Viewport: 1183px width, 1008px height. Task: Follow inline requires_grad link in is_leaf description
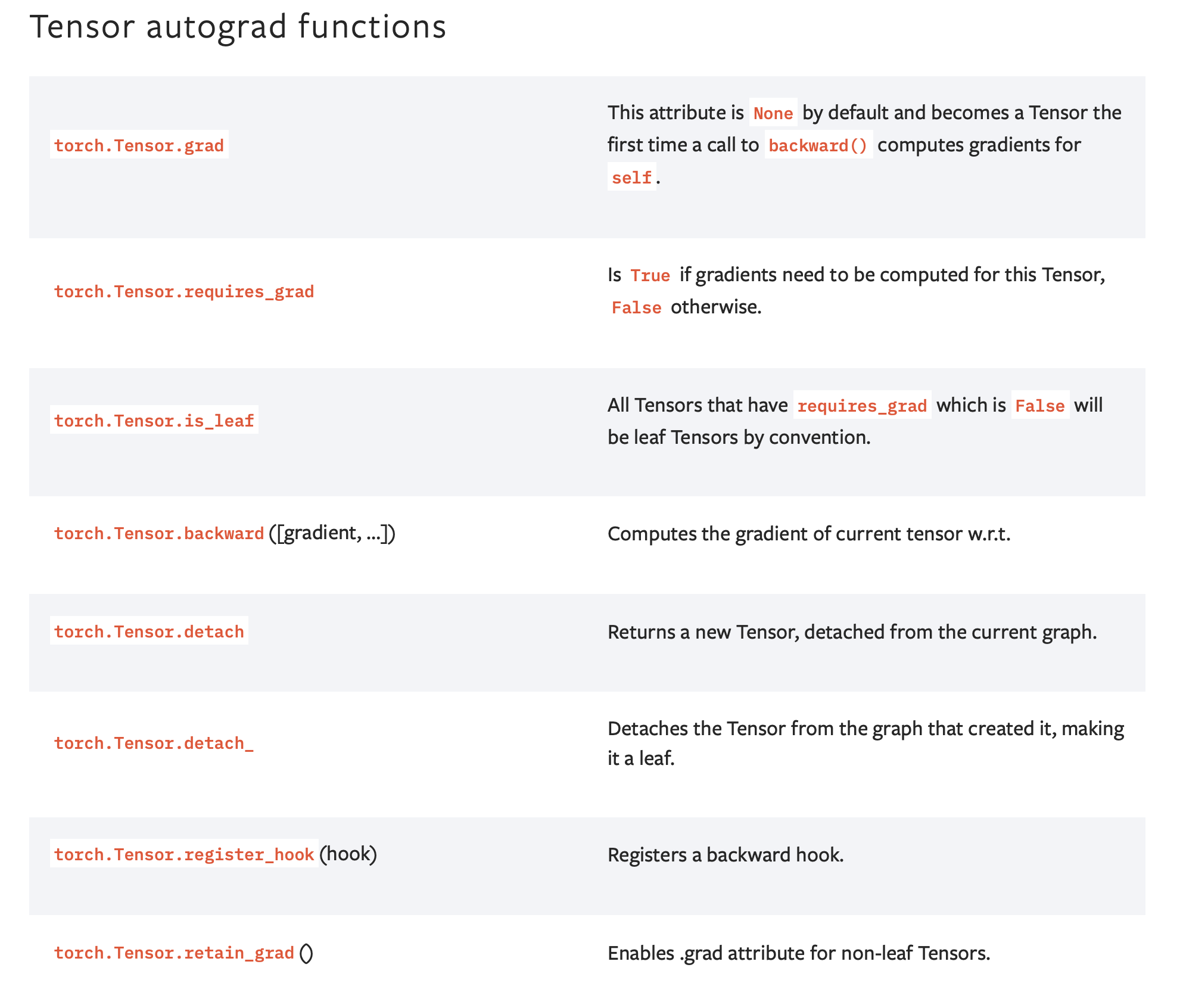[x=861, y=406]
